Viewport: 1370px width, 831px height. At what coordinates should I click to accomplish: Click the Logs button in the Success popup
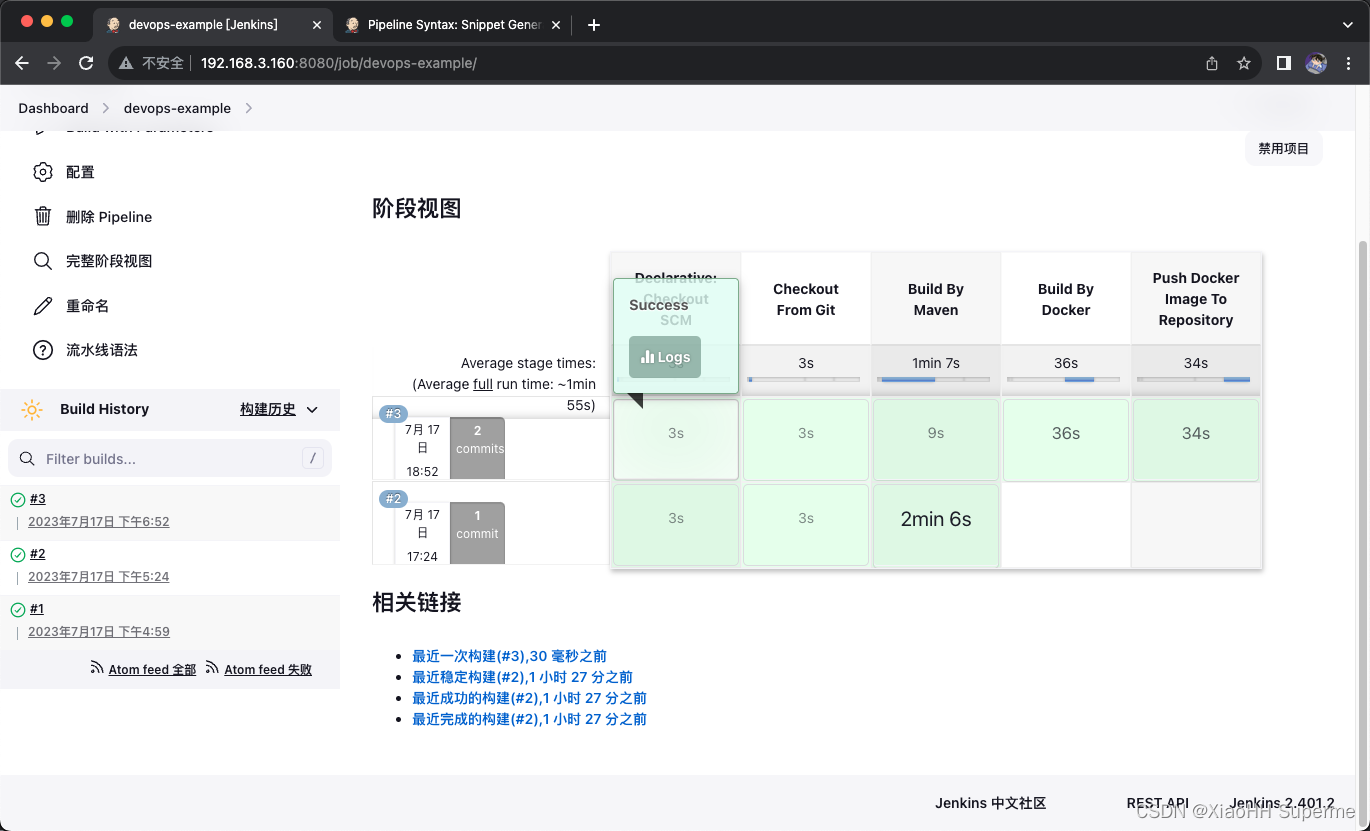665,357
